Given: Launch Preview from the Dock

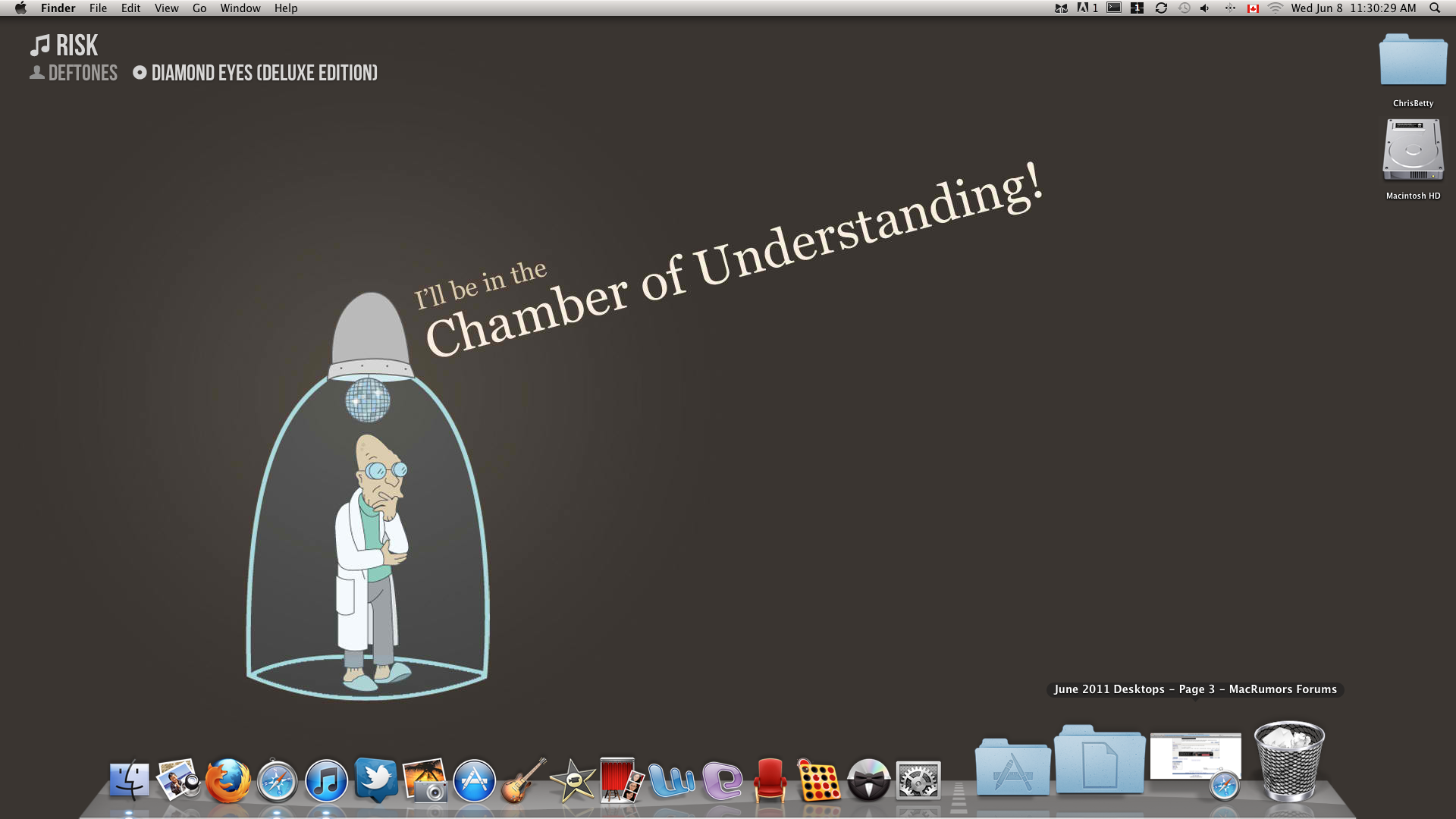Looking at the screenshot, I should click(x=178, y=780).
